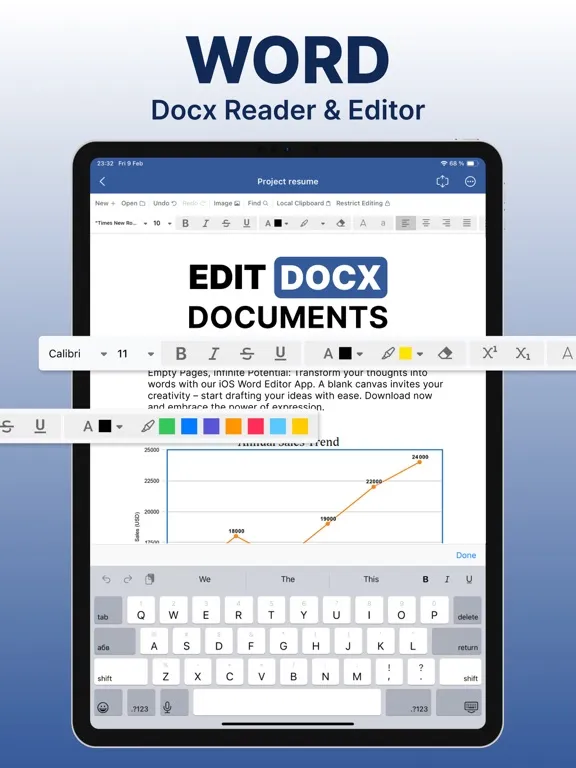
Task: Select highlighter pen in small Times New Roman toolbar
Action: [x=304, y=223]
